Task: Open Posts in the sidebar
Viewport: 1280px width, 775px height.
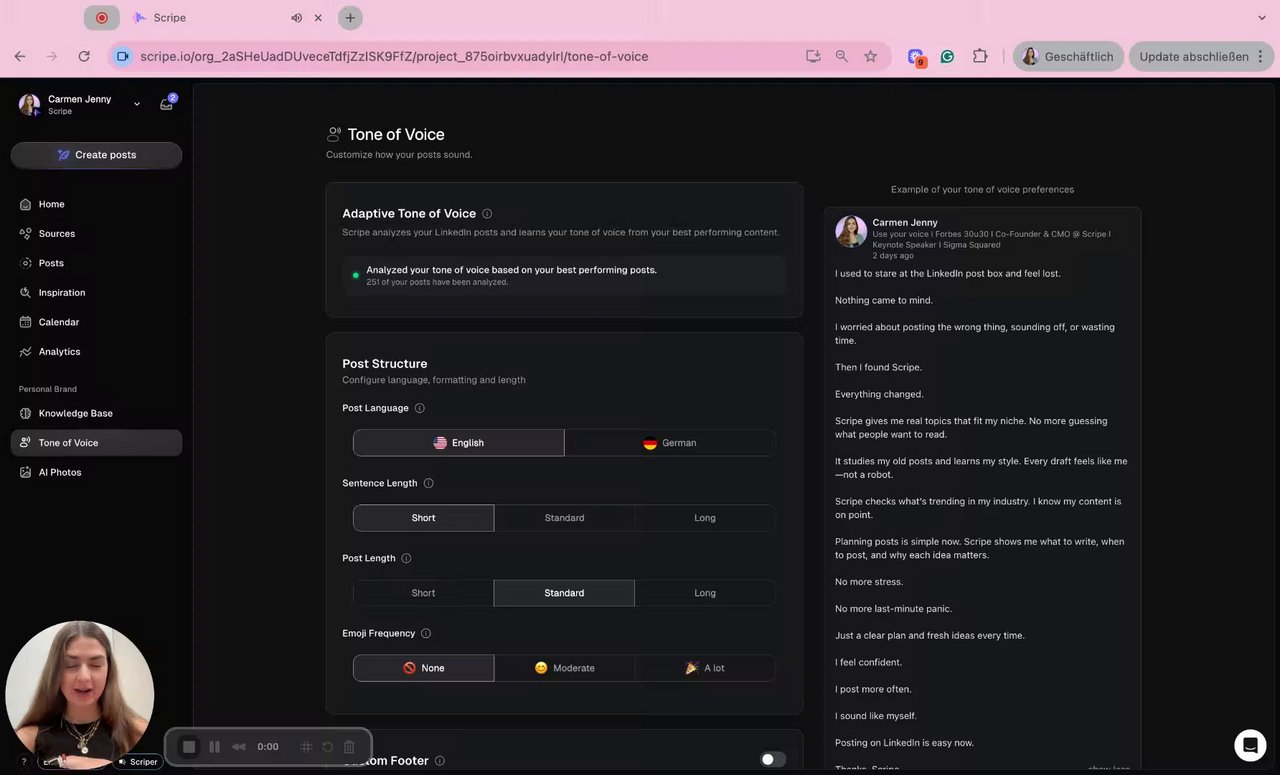Action: click(96, 263)
